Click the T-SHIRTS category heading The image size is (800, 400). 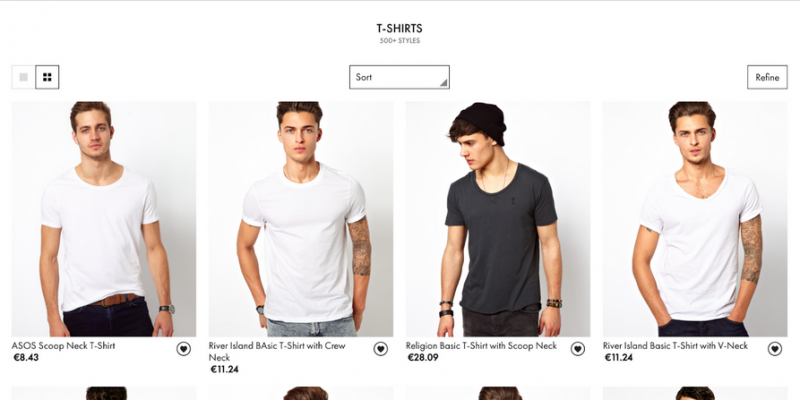coord(399,29)
